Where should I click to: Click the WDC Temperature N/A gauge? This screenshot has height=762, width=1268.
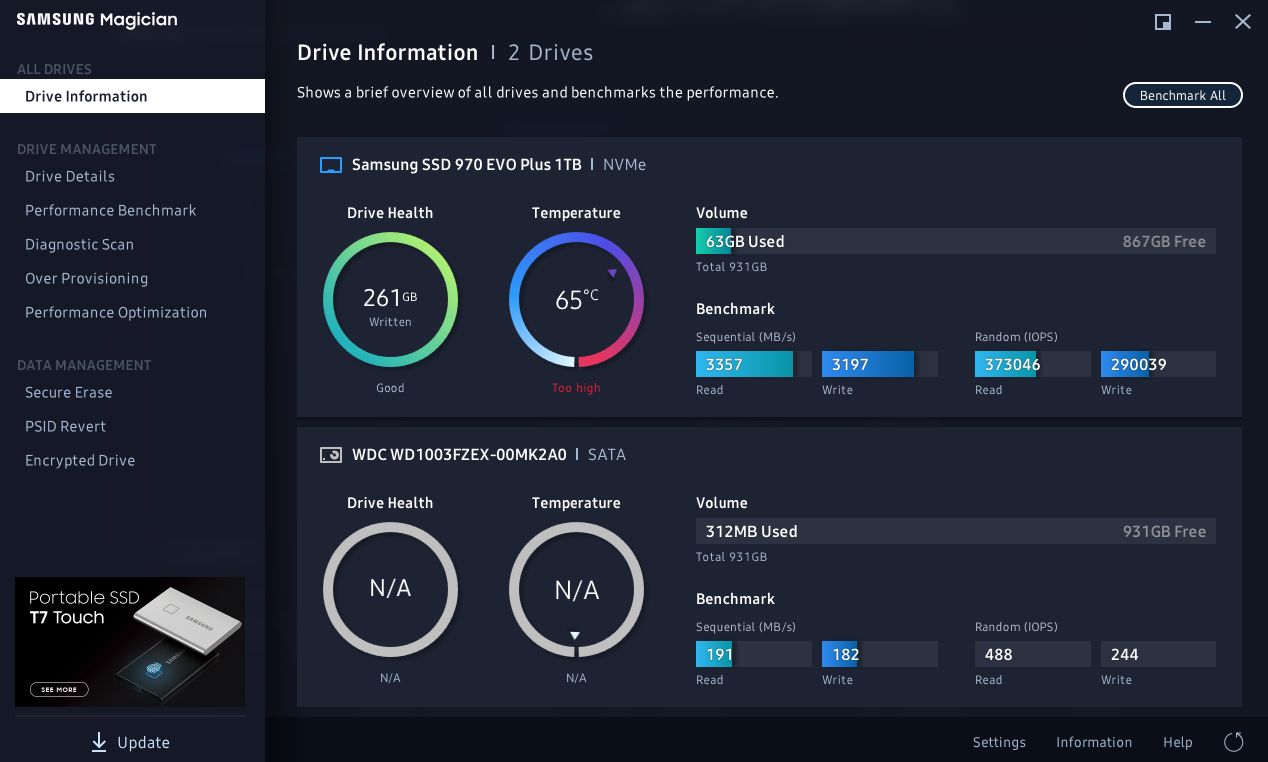click(576, 590)
